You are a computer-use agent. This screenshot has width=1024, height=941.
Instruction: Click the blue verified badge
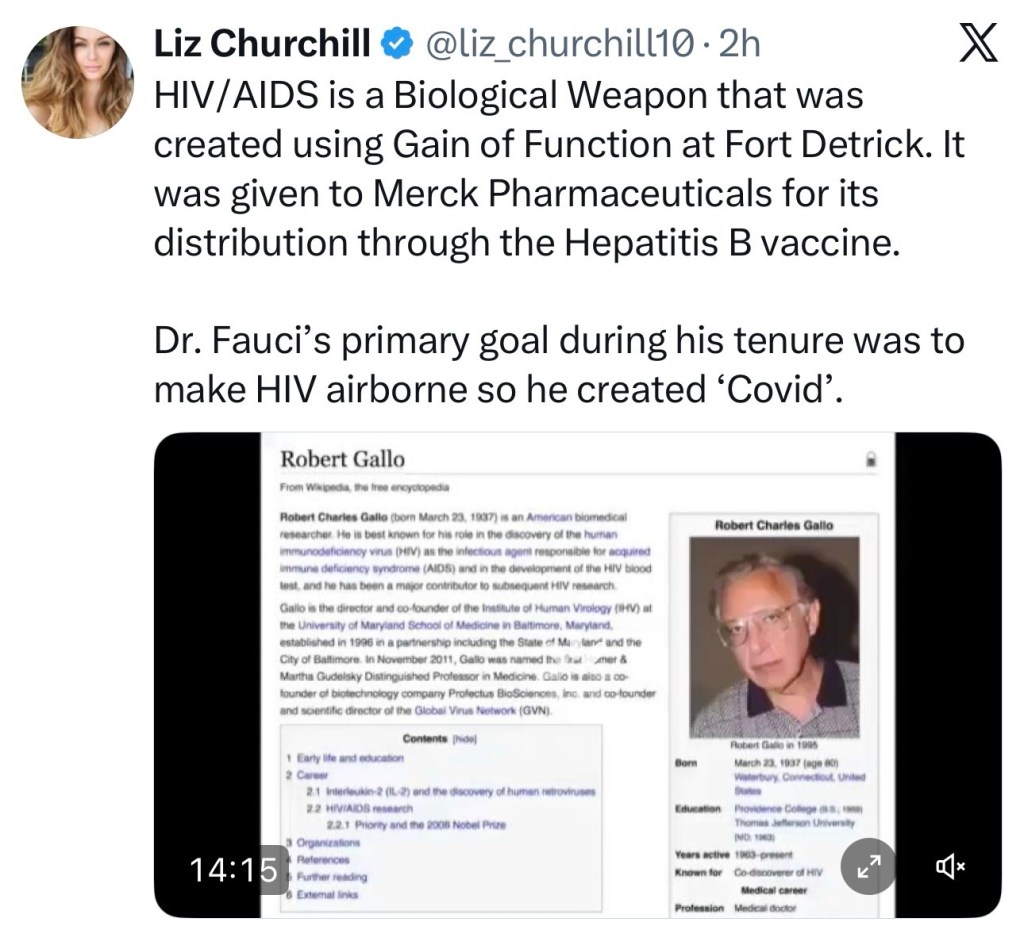pos(398,43)
